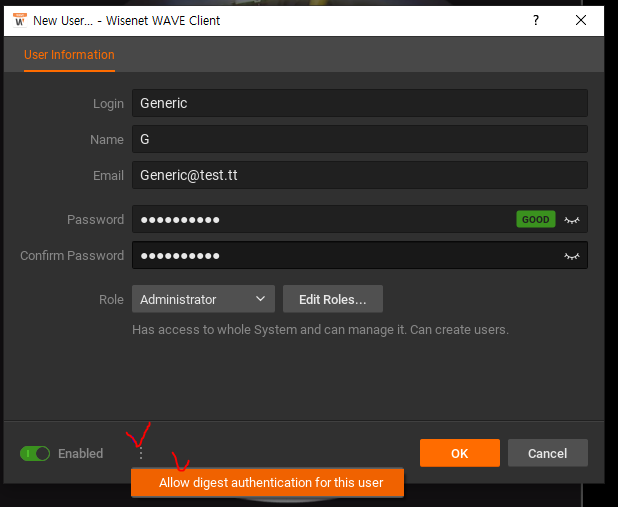Image resolution: width=618 pixels, height=507 pixels.
Task: Close the New User window
Action: coord(581,20)
